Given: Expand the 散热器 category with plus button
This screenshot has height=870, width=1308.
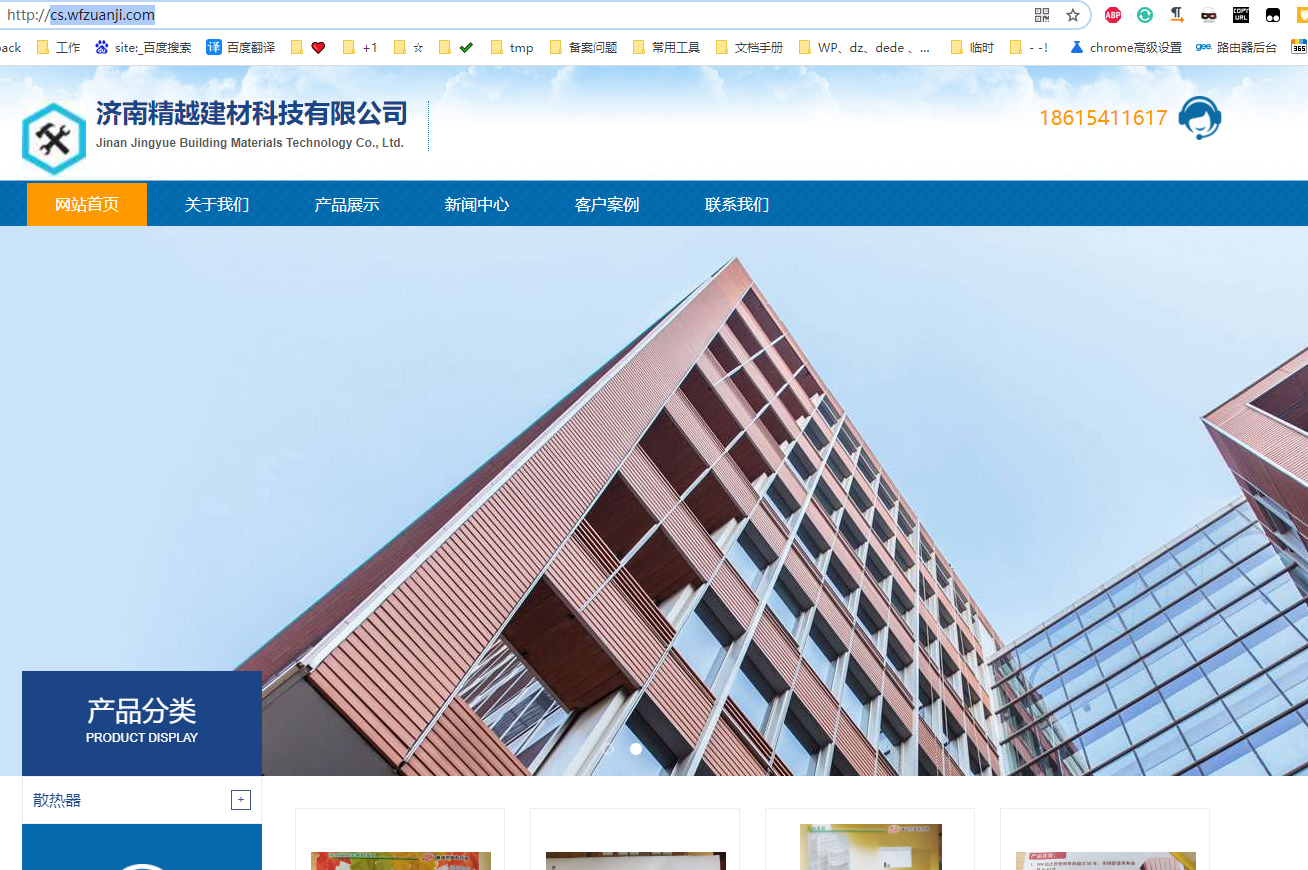Looking at the screenshot, I should [x=240, y=800].
